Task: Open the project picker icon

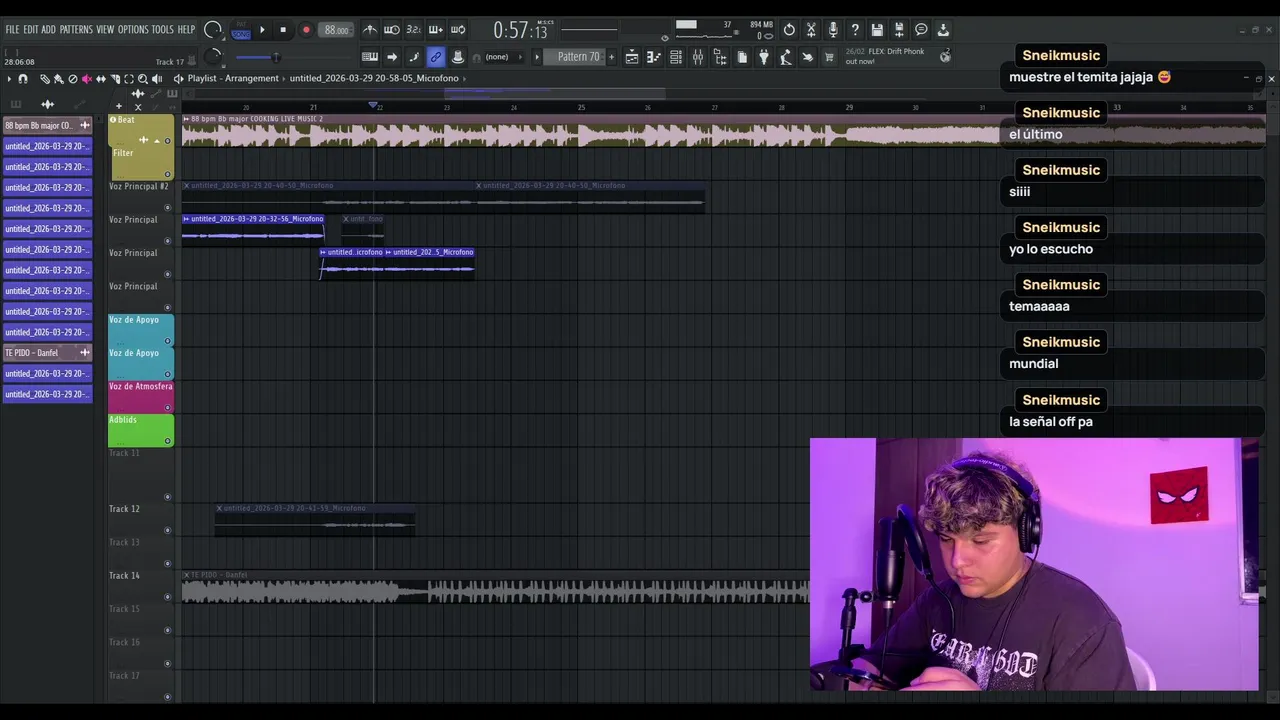Action: tap(742, 57)
